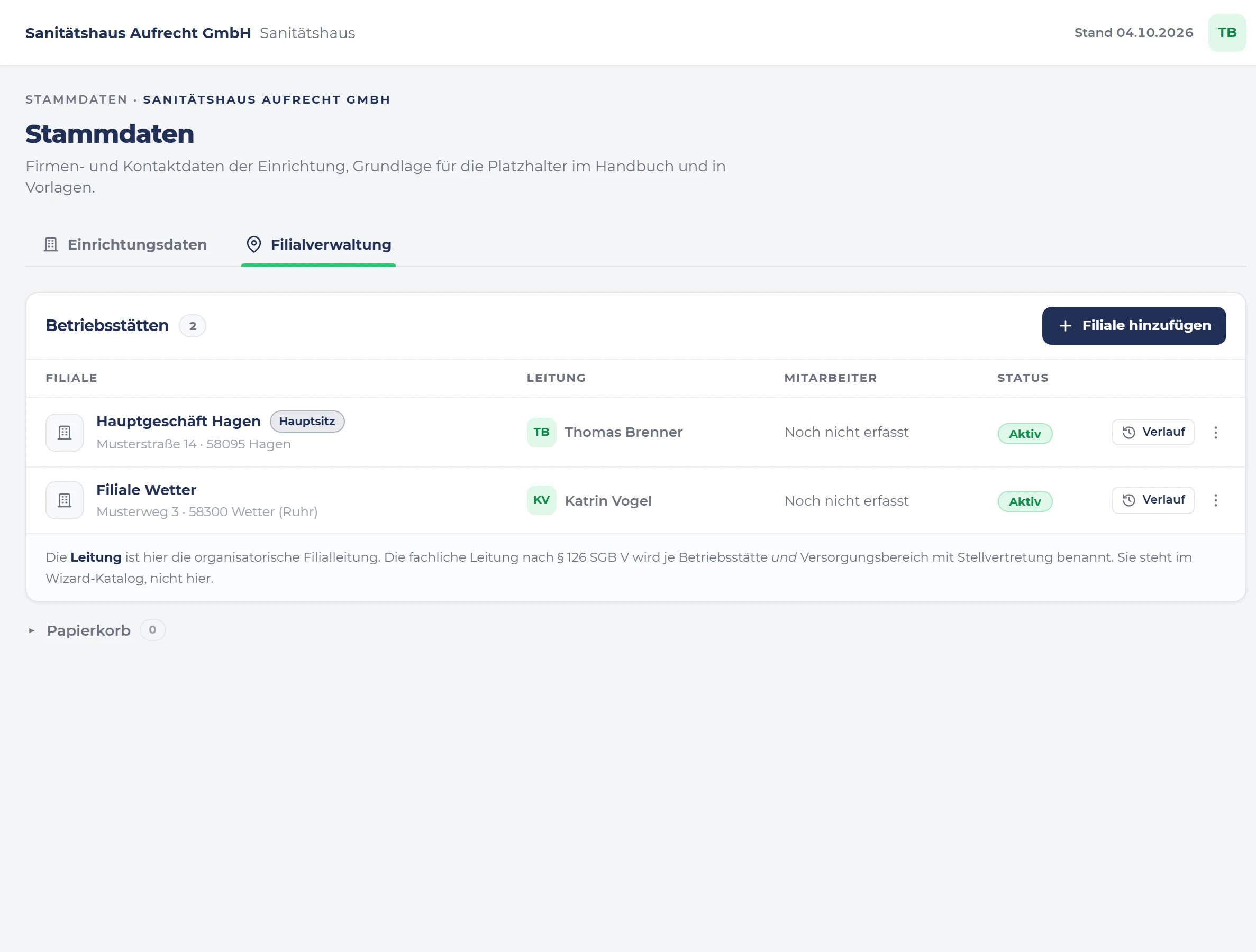Viewport: 1256px width, 952px height.
Task: Click the Filiale hinzufügen button
Action: [x=1133, y=326]
